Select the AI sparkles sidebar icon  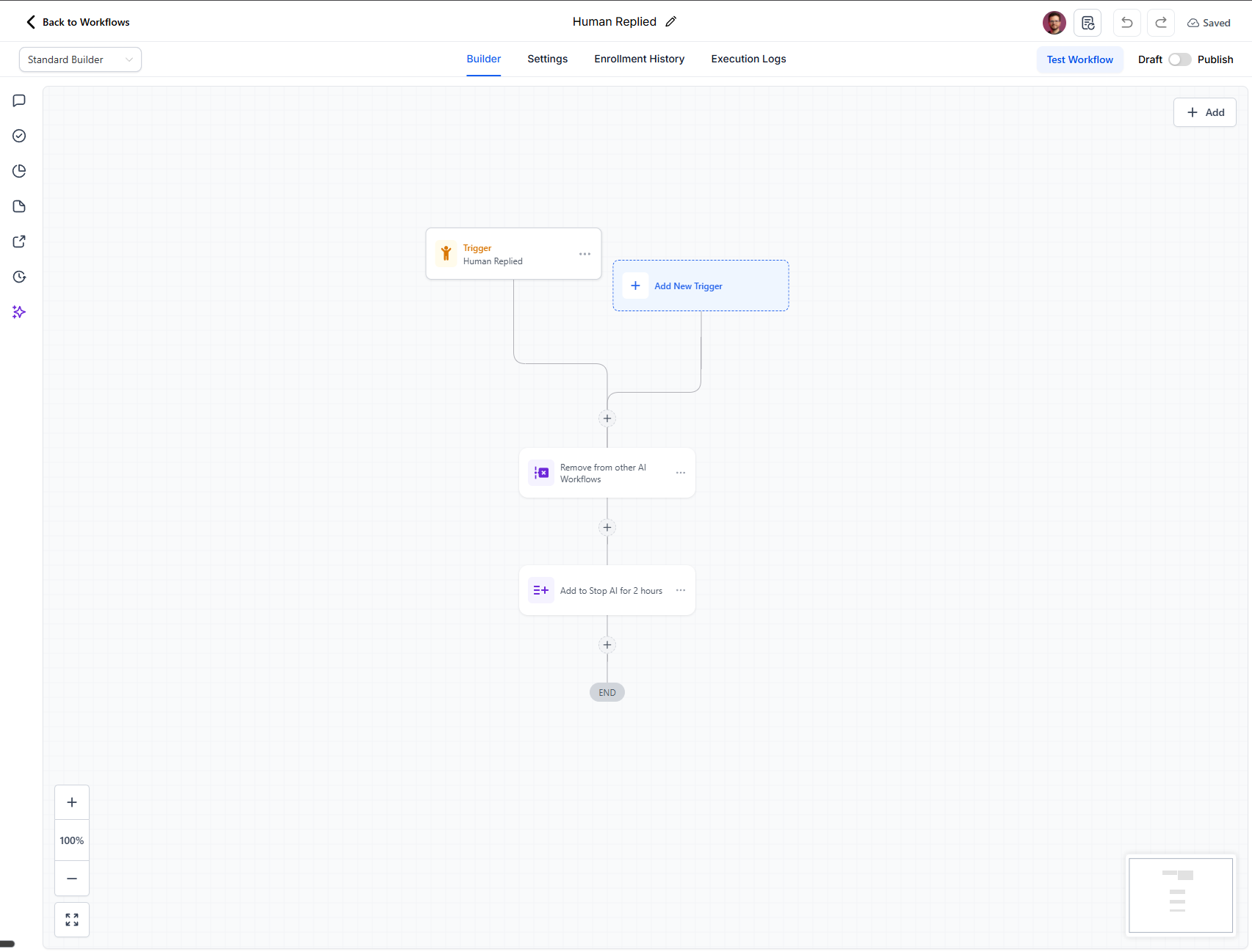[18, 311]
